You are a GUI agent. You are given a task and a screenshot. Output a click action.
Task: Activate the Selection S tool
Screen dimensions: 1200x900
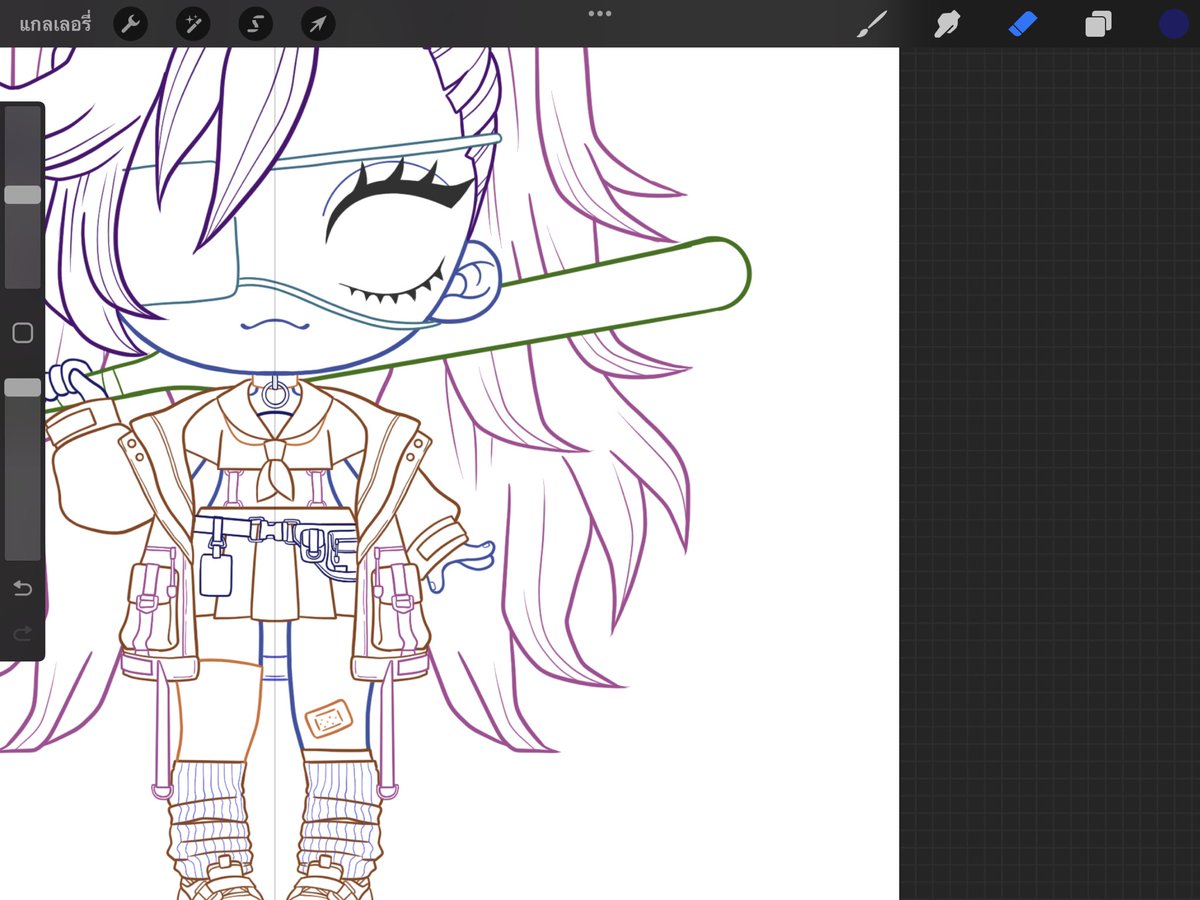[x=256, y=24]
